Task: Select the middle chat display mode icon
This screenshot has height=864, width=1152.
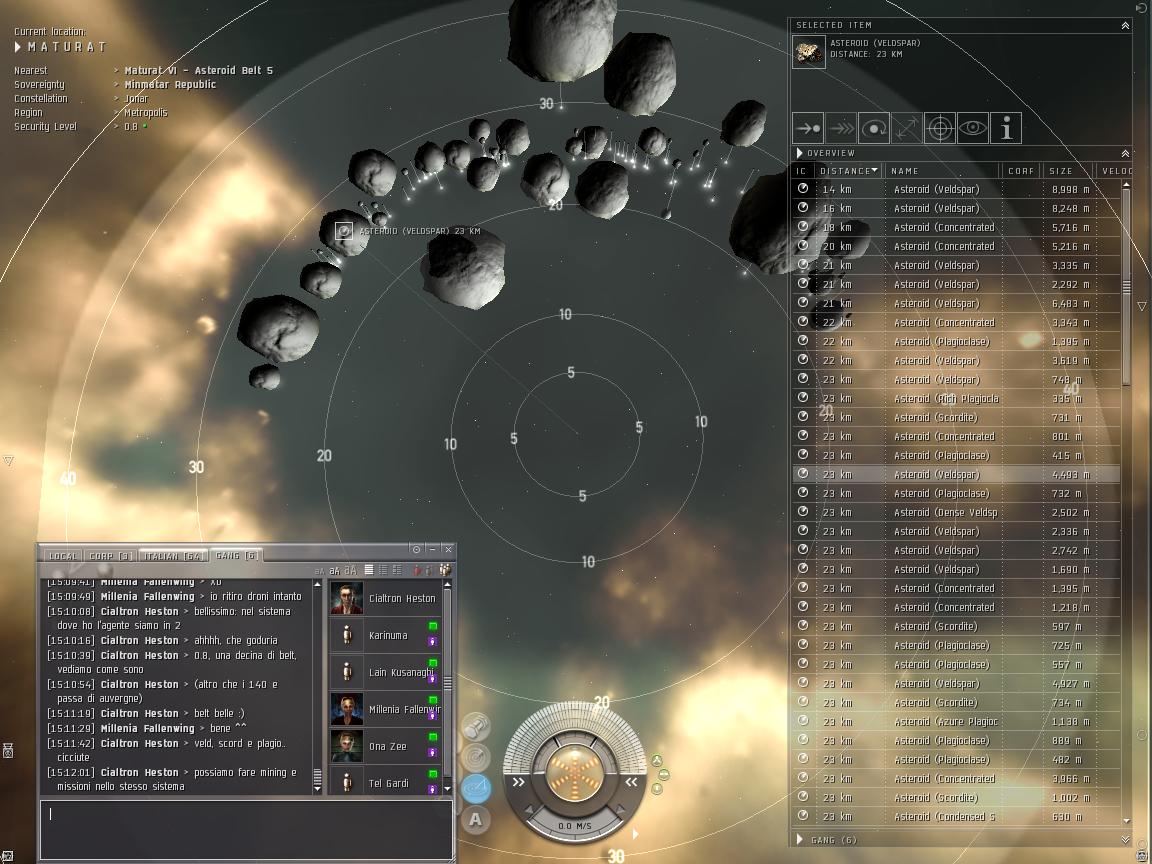Action: click(383, 570)
